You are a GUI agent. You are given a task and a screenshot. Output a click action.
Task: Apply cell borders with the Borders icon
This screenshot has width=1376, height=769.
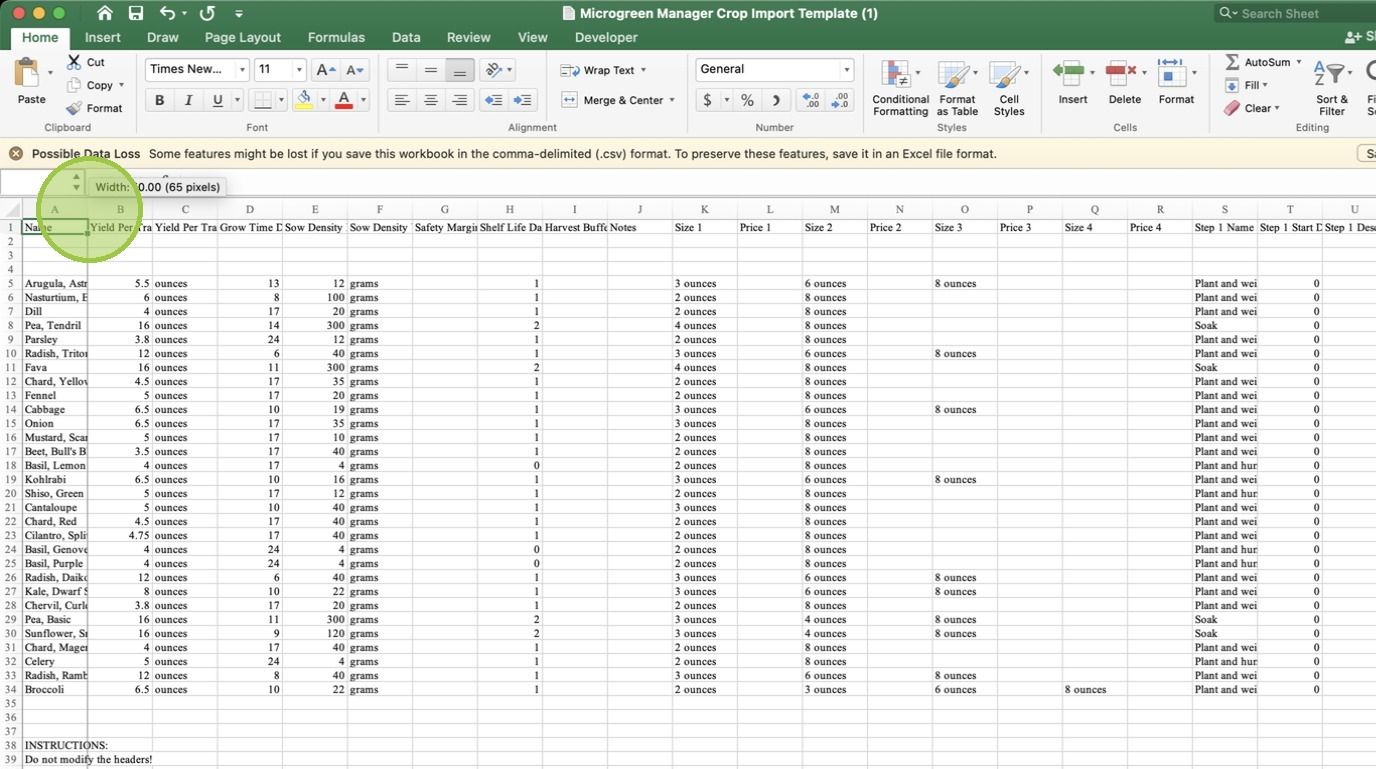[262, 100]
